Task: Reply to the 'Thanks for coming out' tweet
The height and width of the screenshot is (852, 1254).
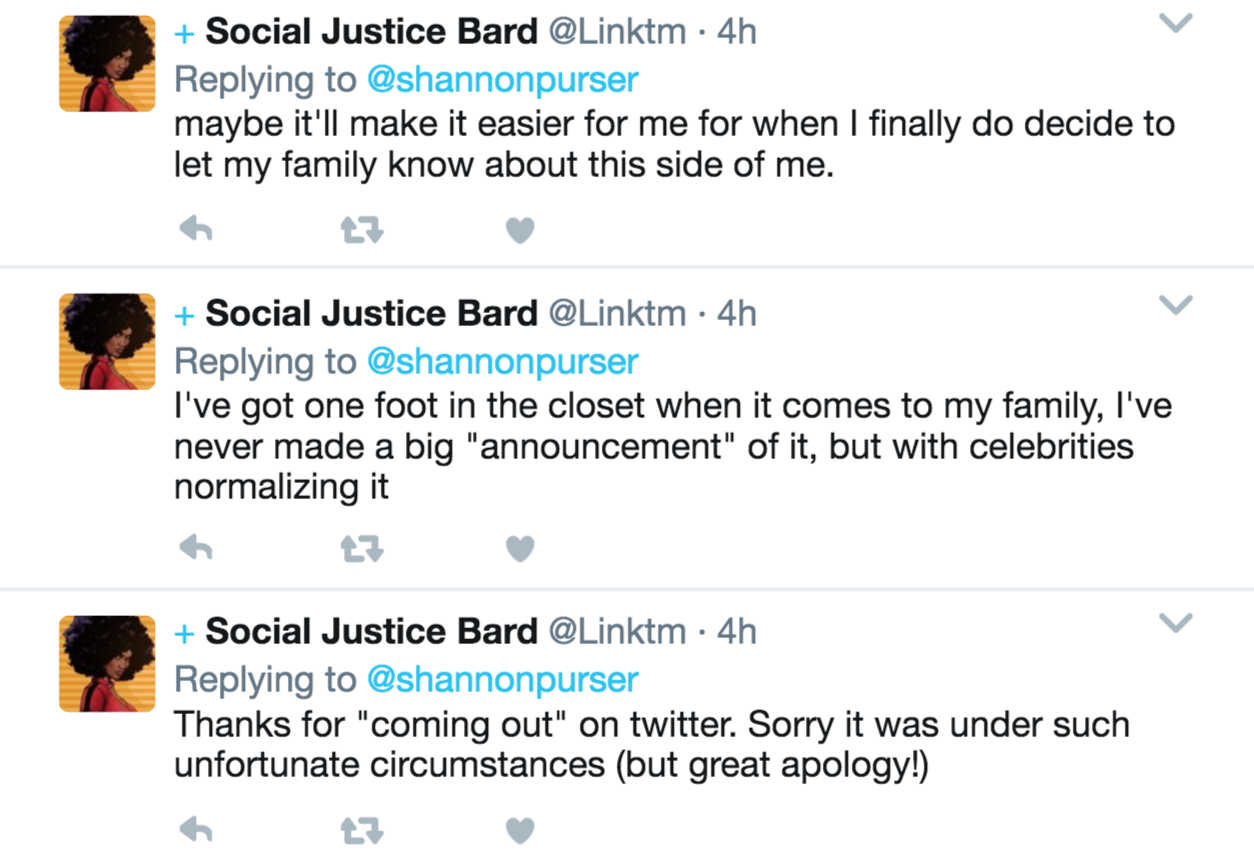Action: (x=196, y=829)
